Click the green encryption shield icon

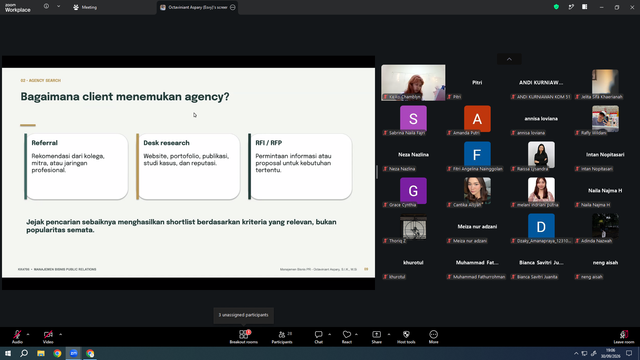click(556, 7)
